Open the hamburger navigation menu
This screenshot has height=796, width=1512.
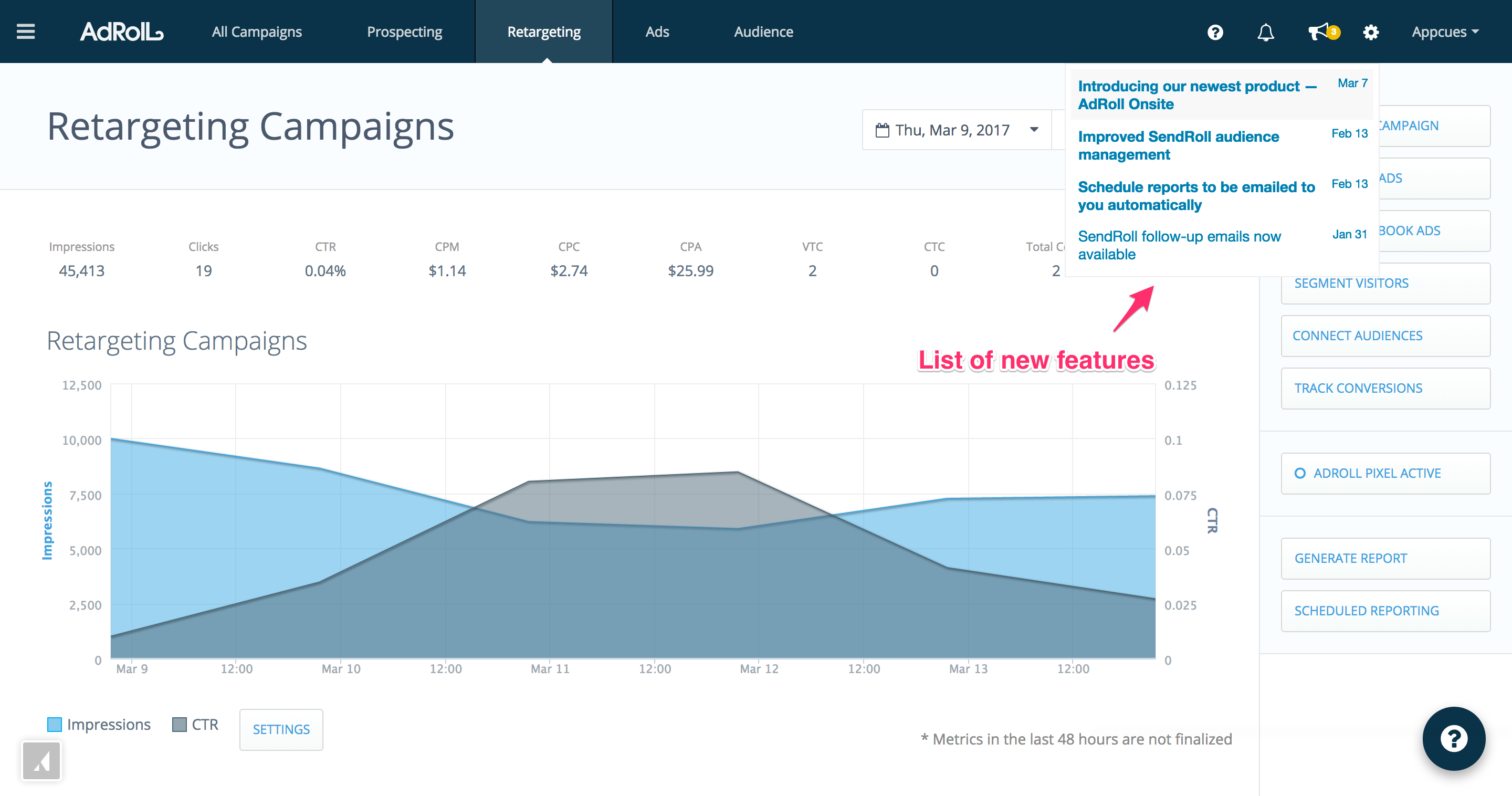coord(26,32)
